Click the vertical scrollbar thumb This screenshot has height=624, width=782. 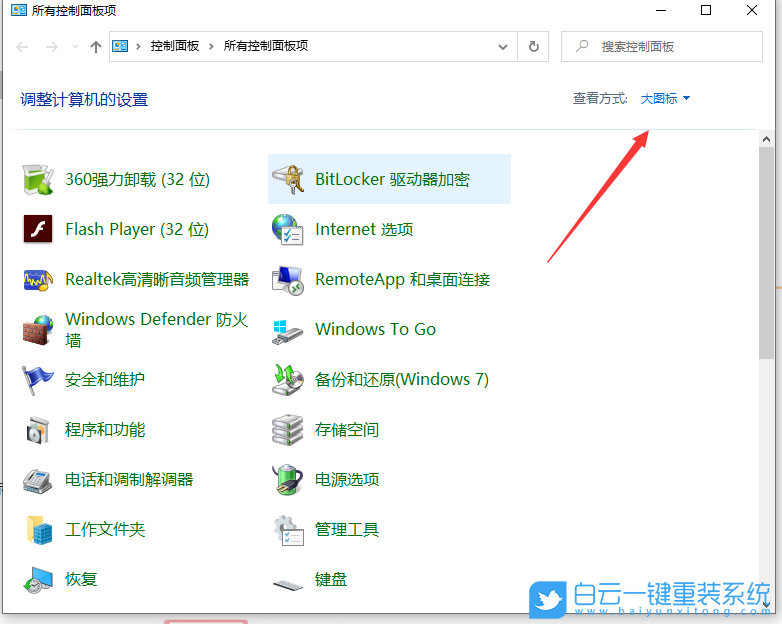[x=766, y=253]
